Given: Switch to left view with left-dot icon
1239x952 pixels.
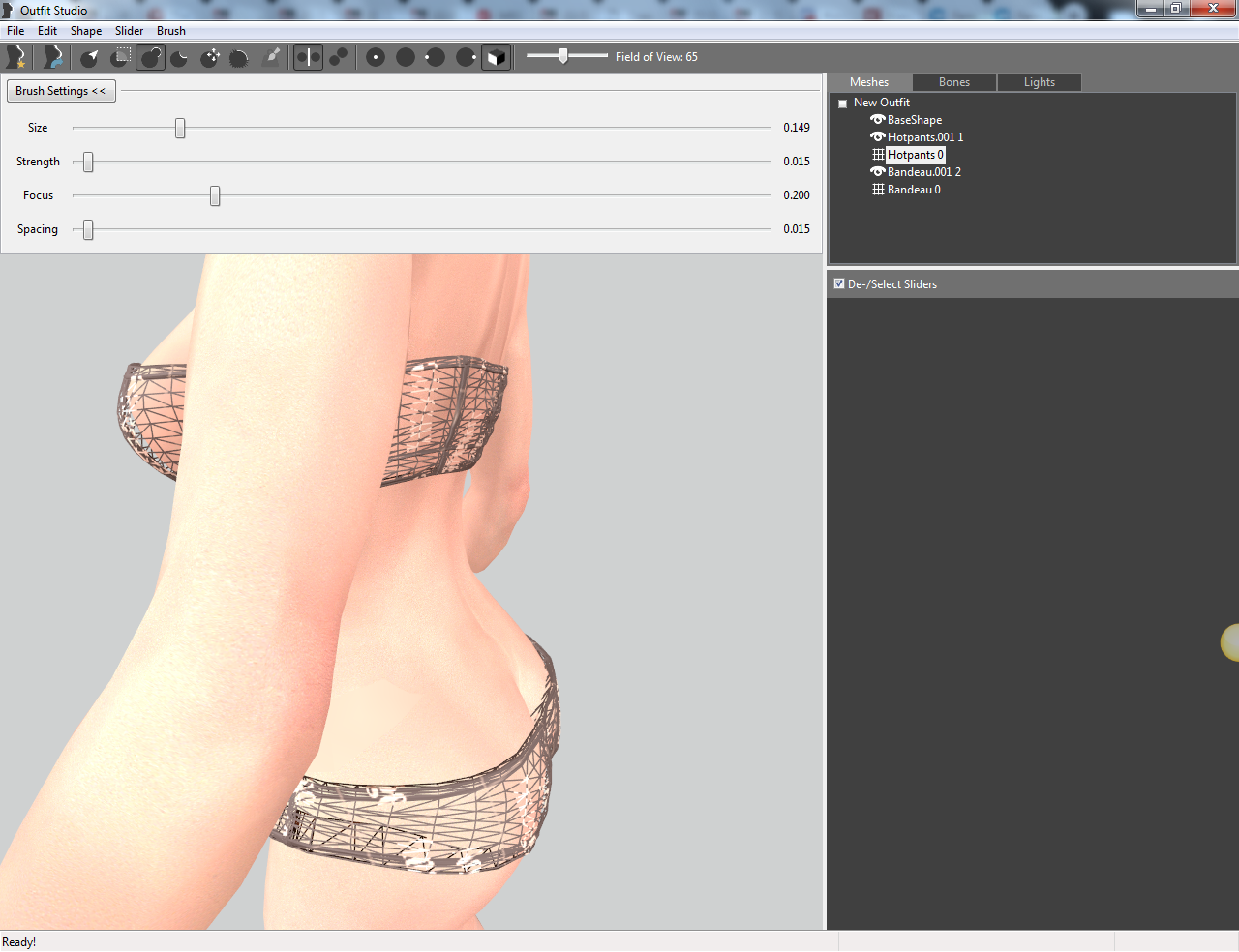Looking at the screenshot, I should click(x=436, y=57).
